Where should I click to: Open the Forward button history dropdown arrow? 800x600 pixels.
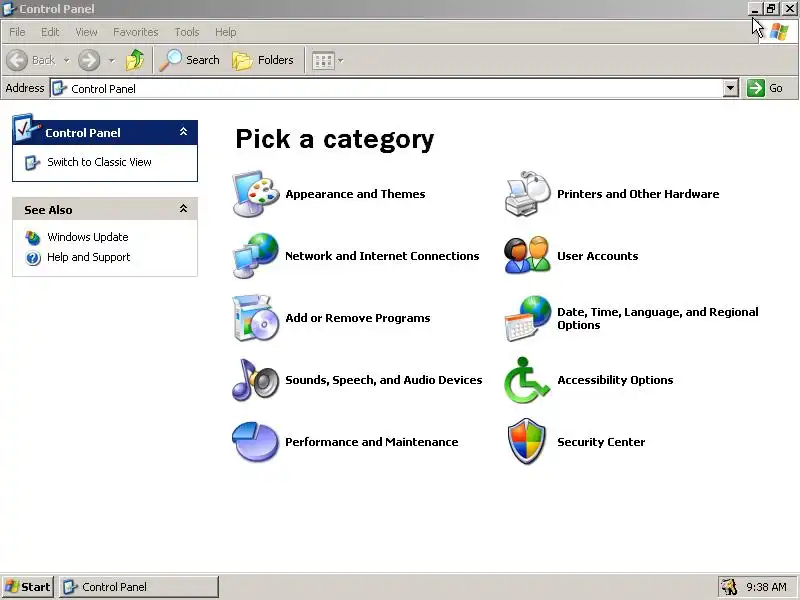[x=112, y=60]
